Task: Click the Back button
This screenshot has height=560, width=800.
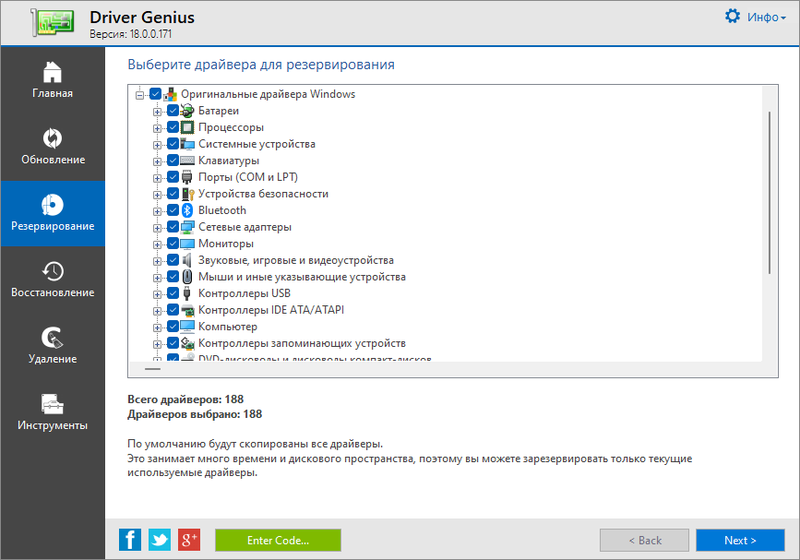Action: 644,540
